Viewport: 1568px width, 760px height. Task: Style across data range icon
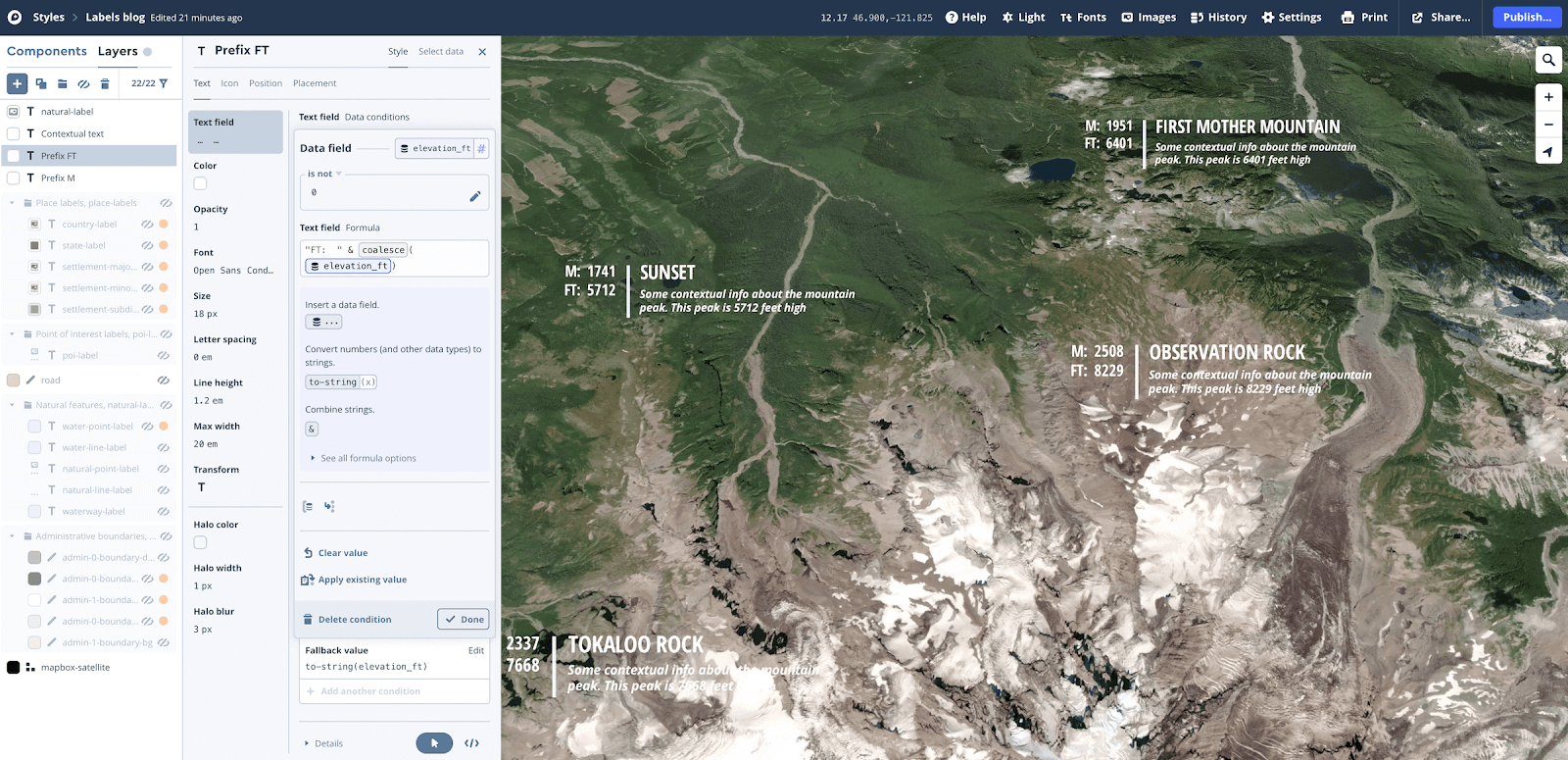pyautogui.click(x=308, y=507)
